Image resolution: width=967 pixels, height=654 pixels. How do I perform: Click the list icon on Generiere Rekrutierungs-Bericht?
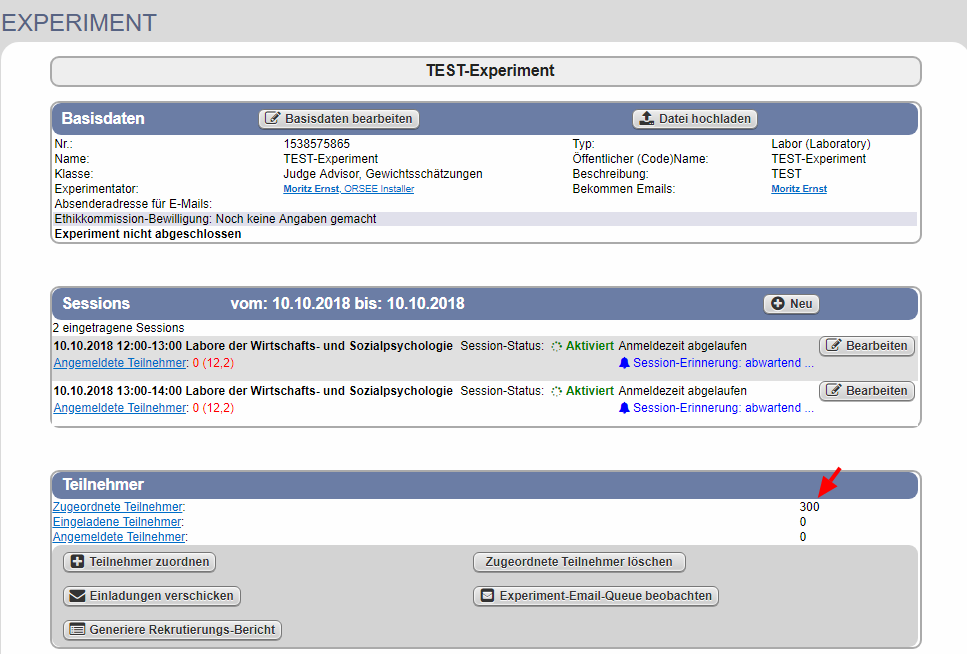pyautogui.click(x=77, y=629)
